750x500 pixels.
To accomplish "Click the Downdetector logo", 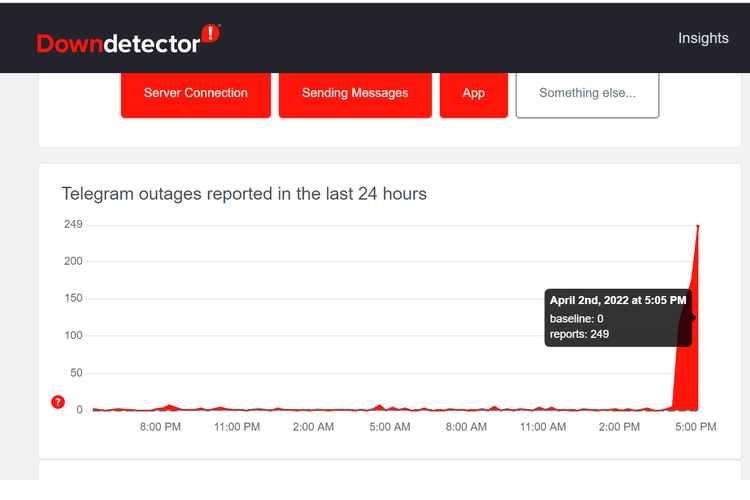I will point(118,42).
